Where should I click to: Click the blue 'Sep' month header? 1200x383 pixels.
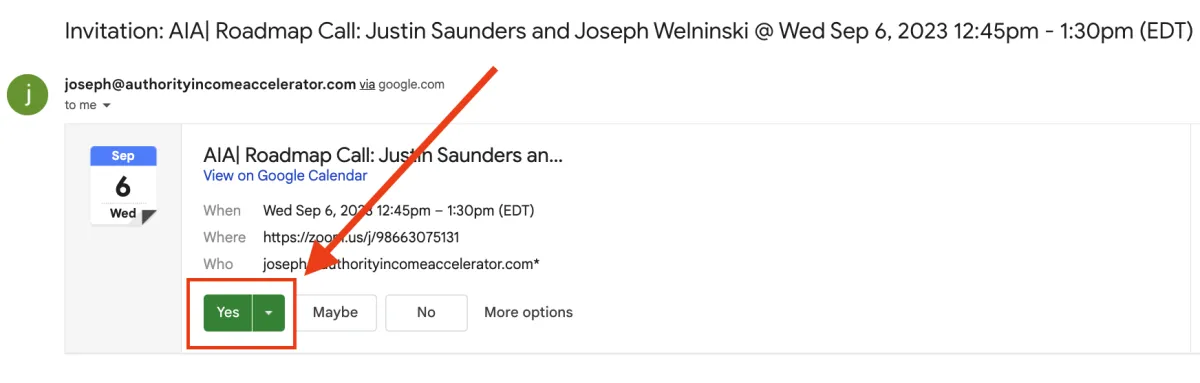tap(123, 156)
